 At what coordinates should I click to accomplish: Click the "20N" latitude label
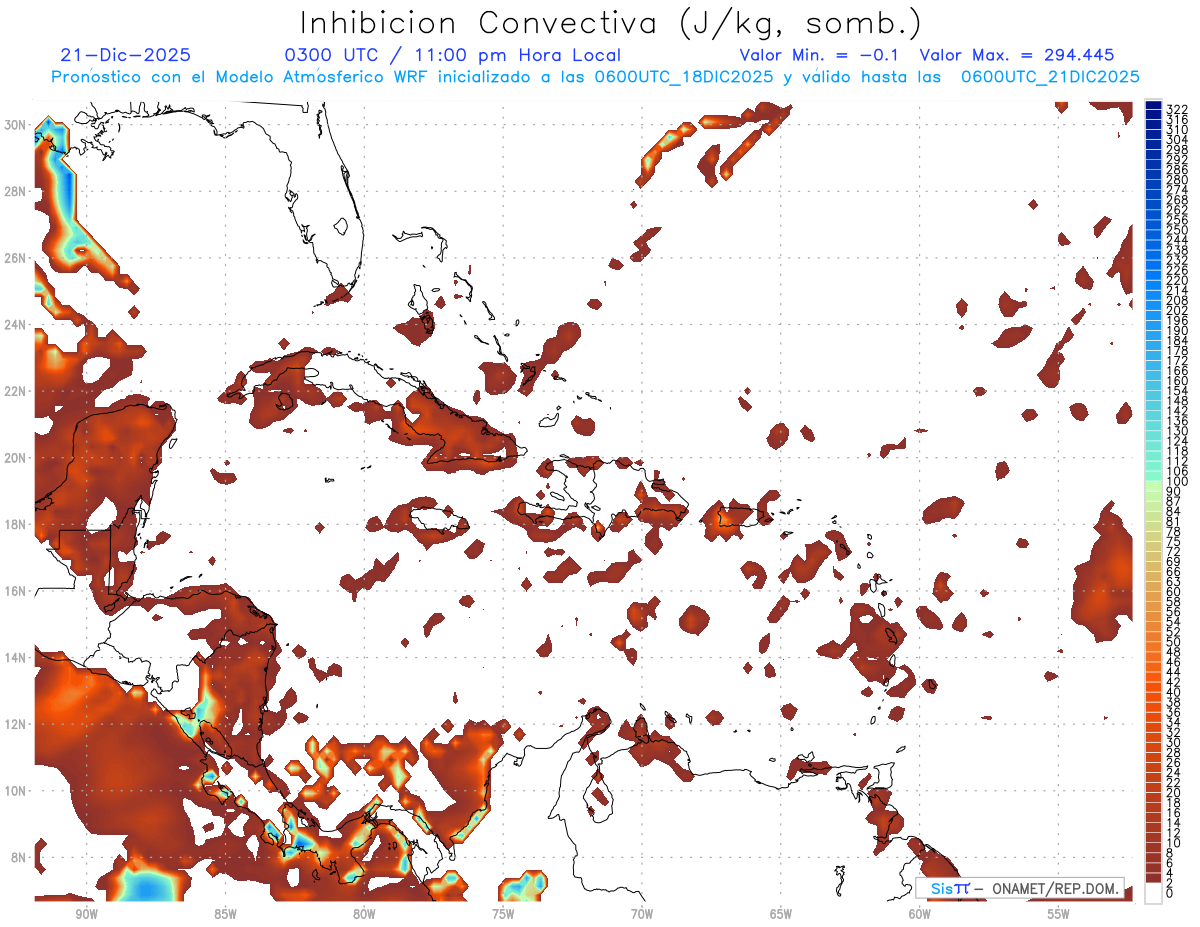[16, 457]
